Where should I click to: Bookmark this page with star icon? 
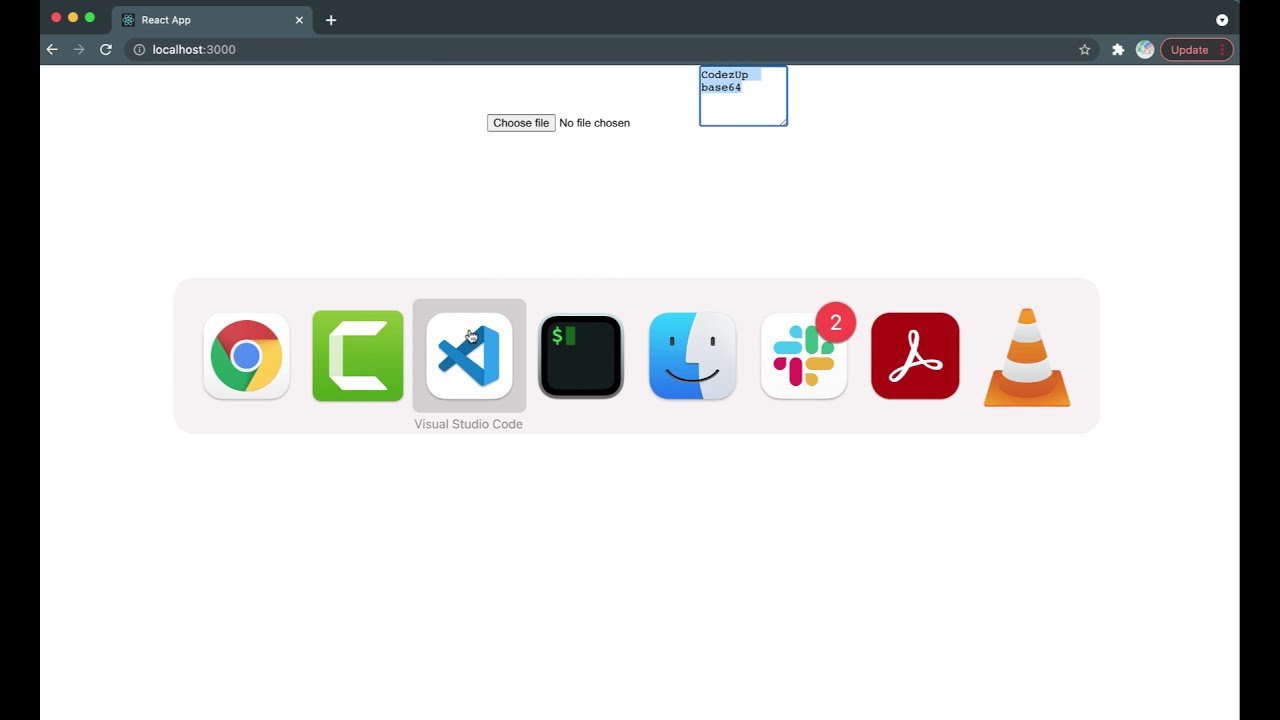click(x=1084, y=49)
